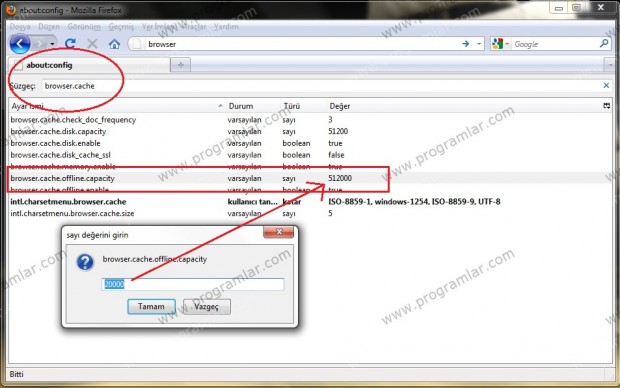The image size is (620, 388).
Task: Open the Görünüm menu
Action: (x=84, y=26)
